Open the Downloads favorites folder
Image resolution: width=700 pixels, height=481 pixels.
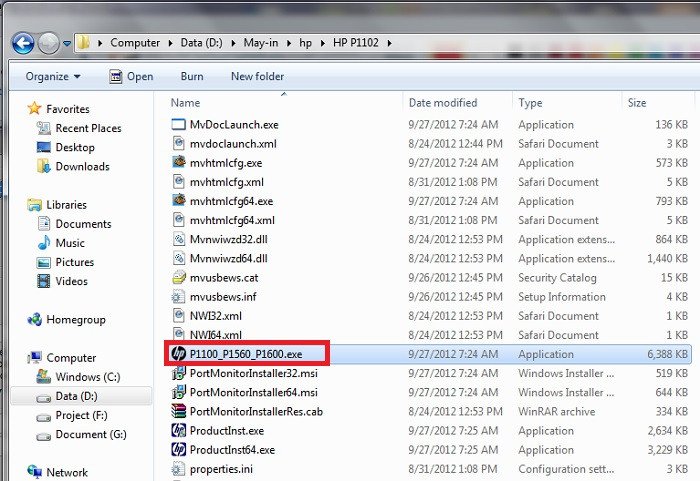(x=82, y=166)
